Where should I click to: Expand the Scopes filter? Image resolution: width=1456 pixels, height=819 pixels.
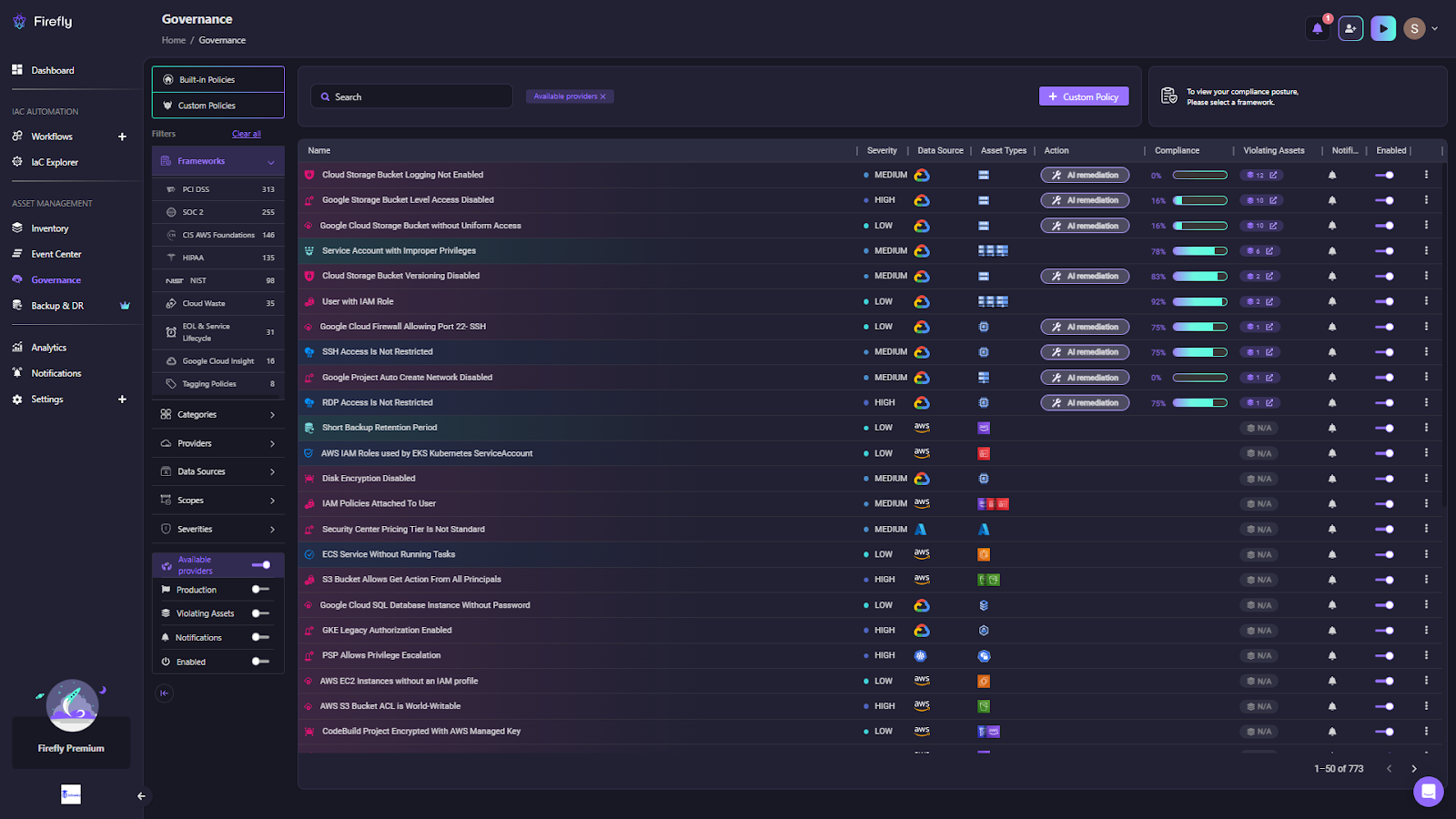point(218,500)
